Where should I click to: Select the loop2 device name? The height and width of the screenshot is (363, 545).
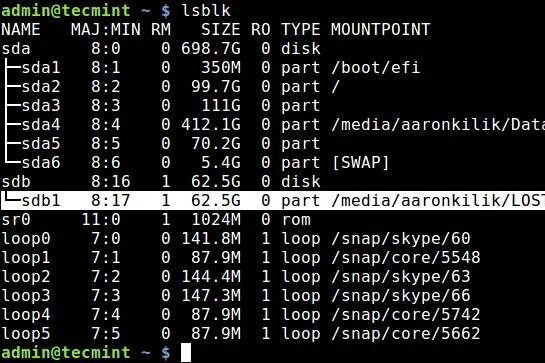point(26,277)
